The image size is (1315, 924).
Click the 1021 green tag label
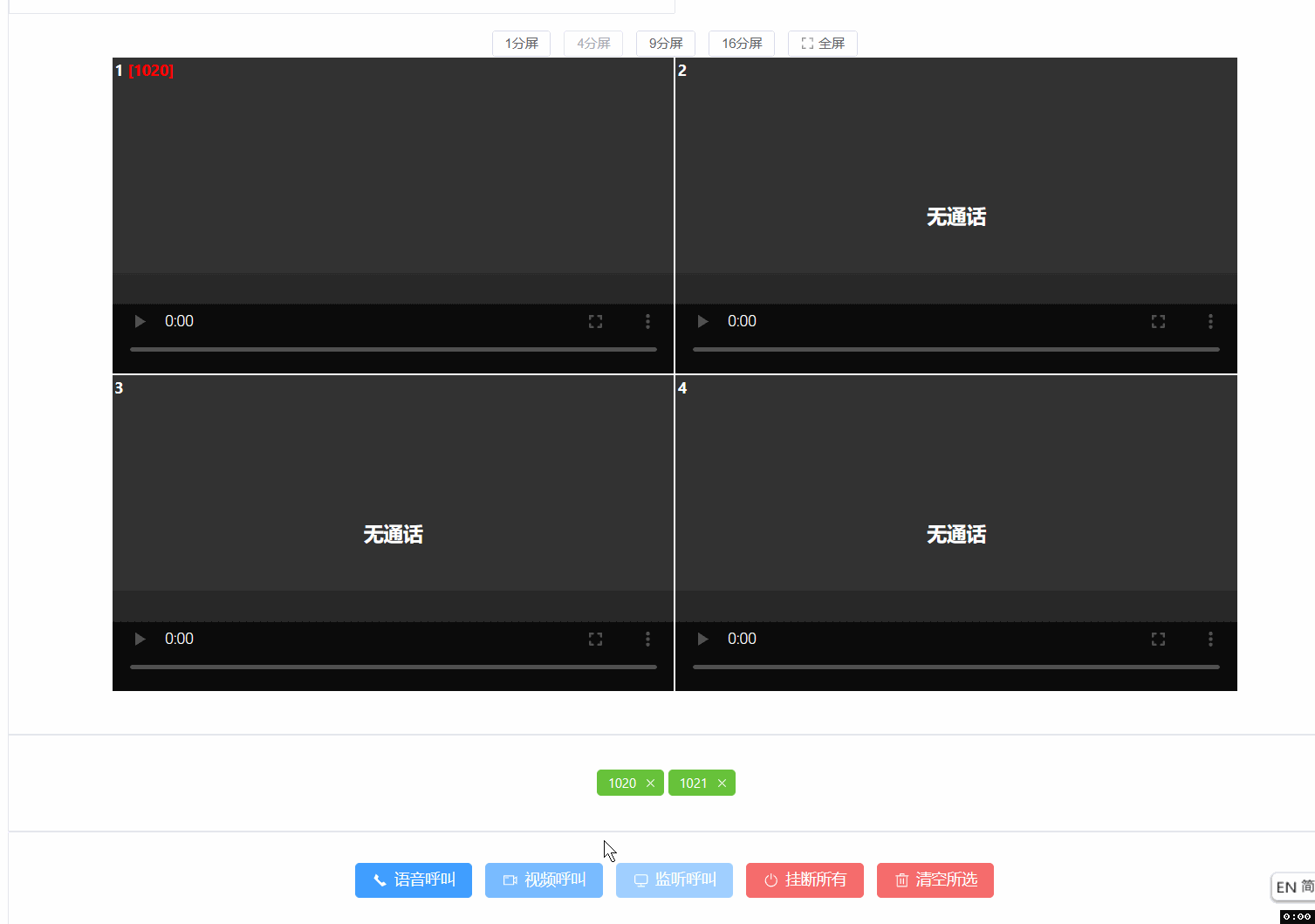point(694,784)
